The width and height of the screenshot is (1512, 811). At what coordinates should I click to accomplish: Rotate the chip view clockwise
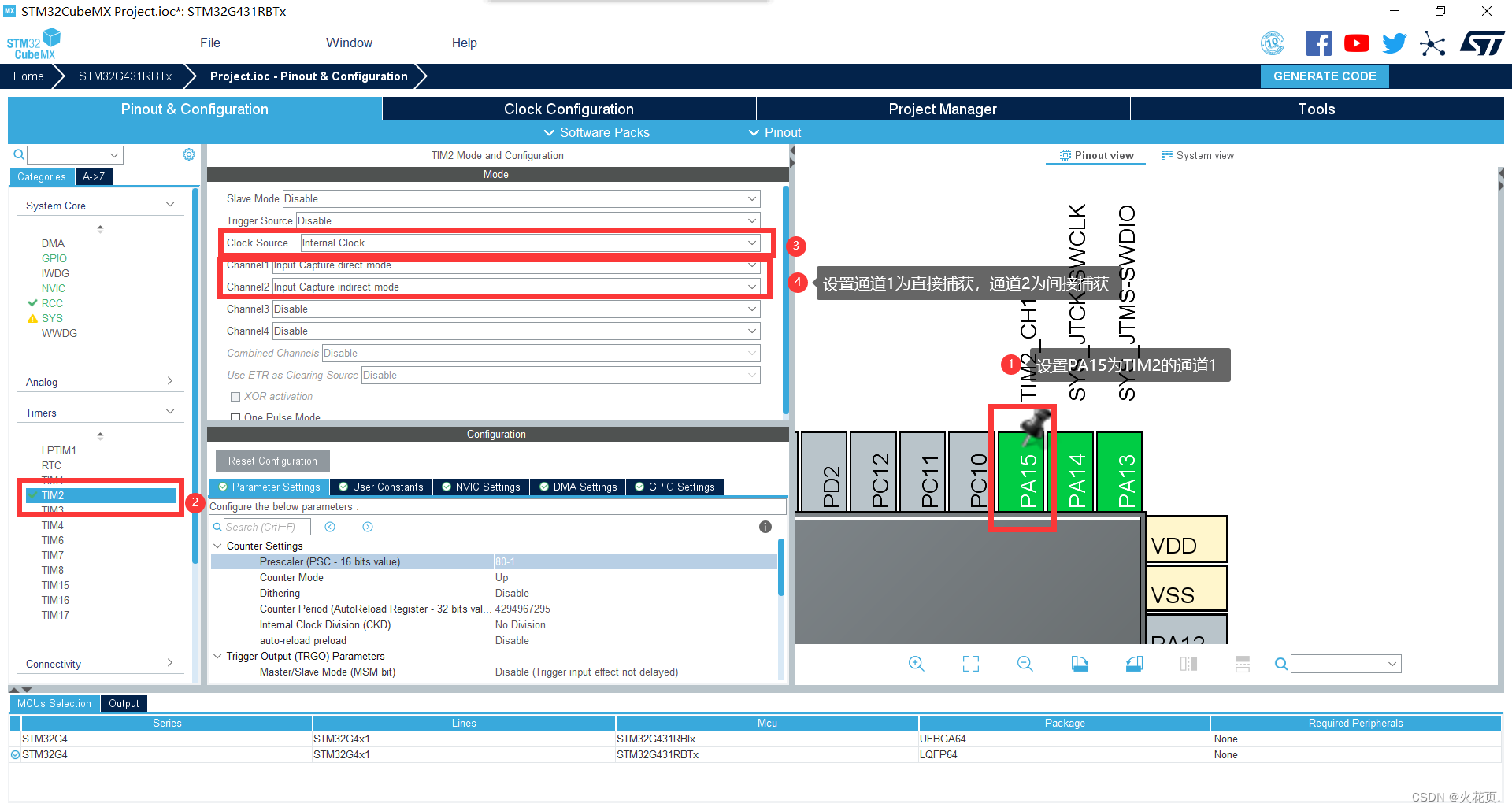[1080, 664]
